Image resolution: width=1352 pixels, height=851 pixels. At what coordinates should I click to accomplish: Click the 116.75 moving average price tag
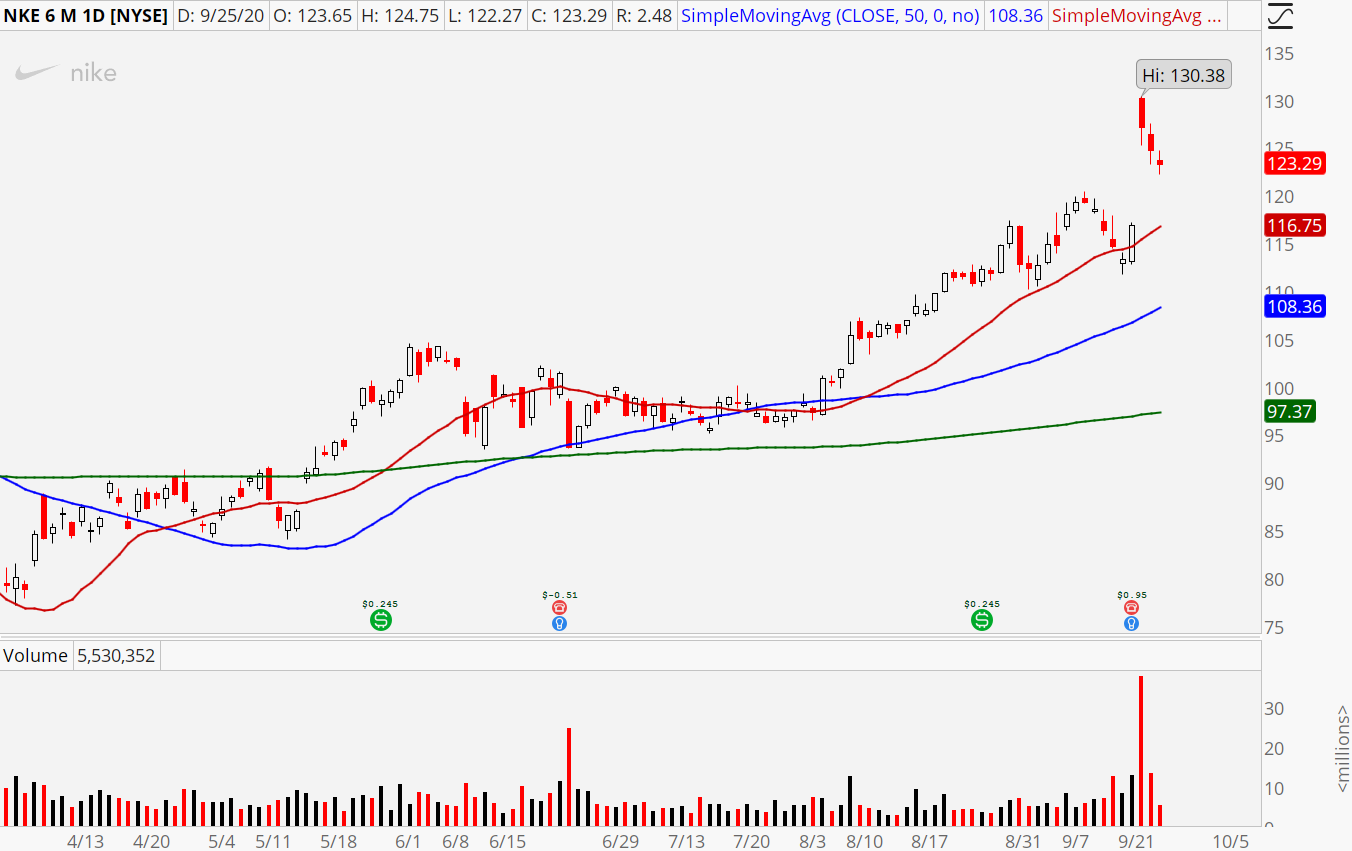1295,226
